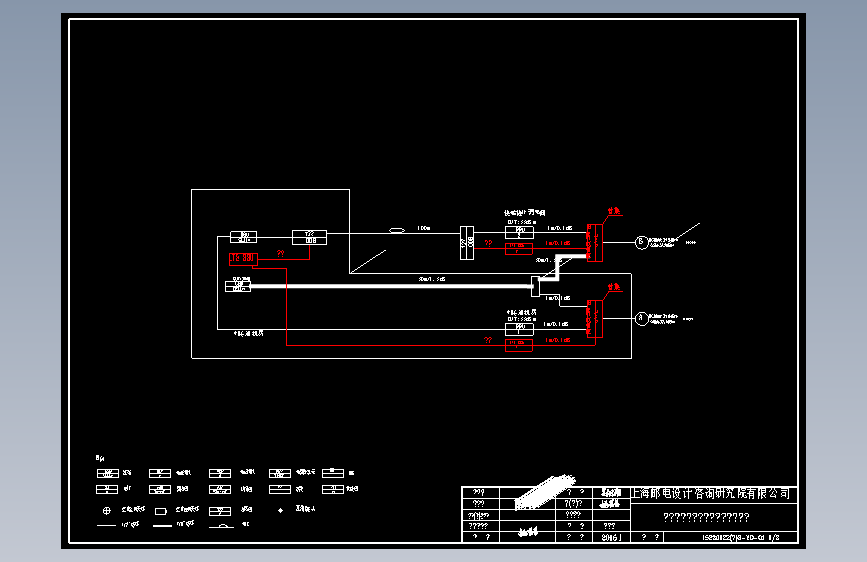The height and width of the screenshot is (562, 867).
Task: Click the 上海邮电设计咨询研究院有限公司 title
Action: tap(711, 493)
